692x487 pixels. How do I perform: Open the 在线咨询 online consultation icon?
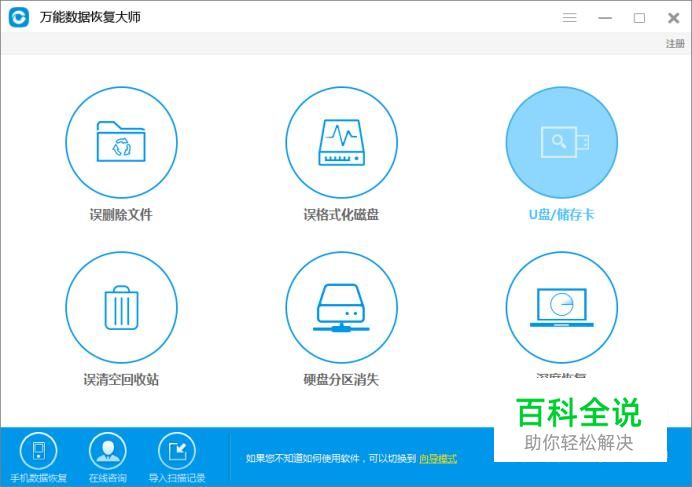coord(108,451)
